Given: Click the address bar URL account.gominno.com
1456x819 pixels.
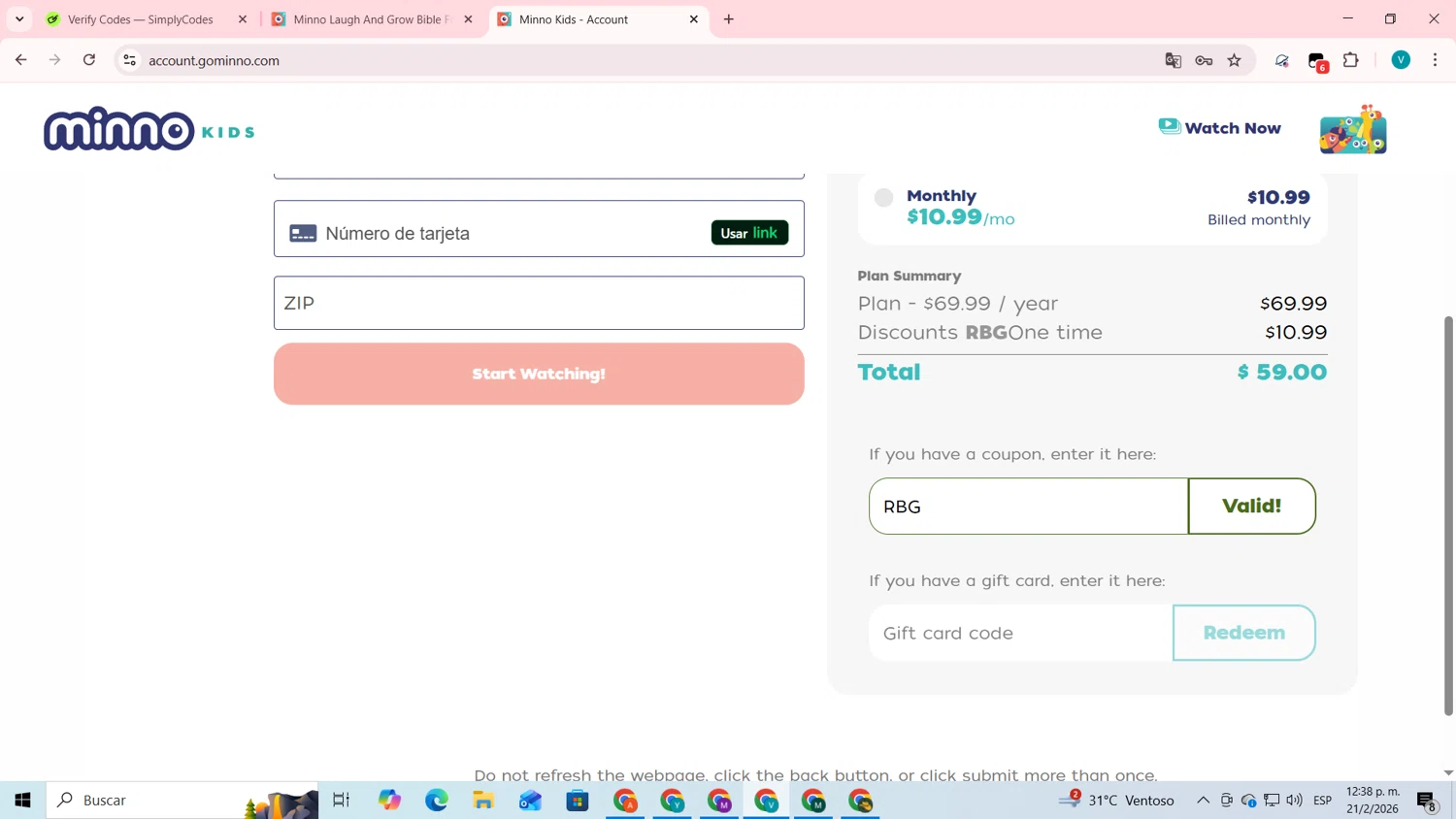Looking at the screenshot, I should pos(214,60).
